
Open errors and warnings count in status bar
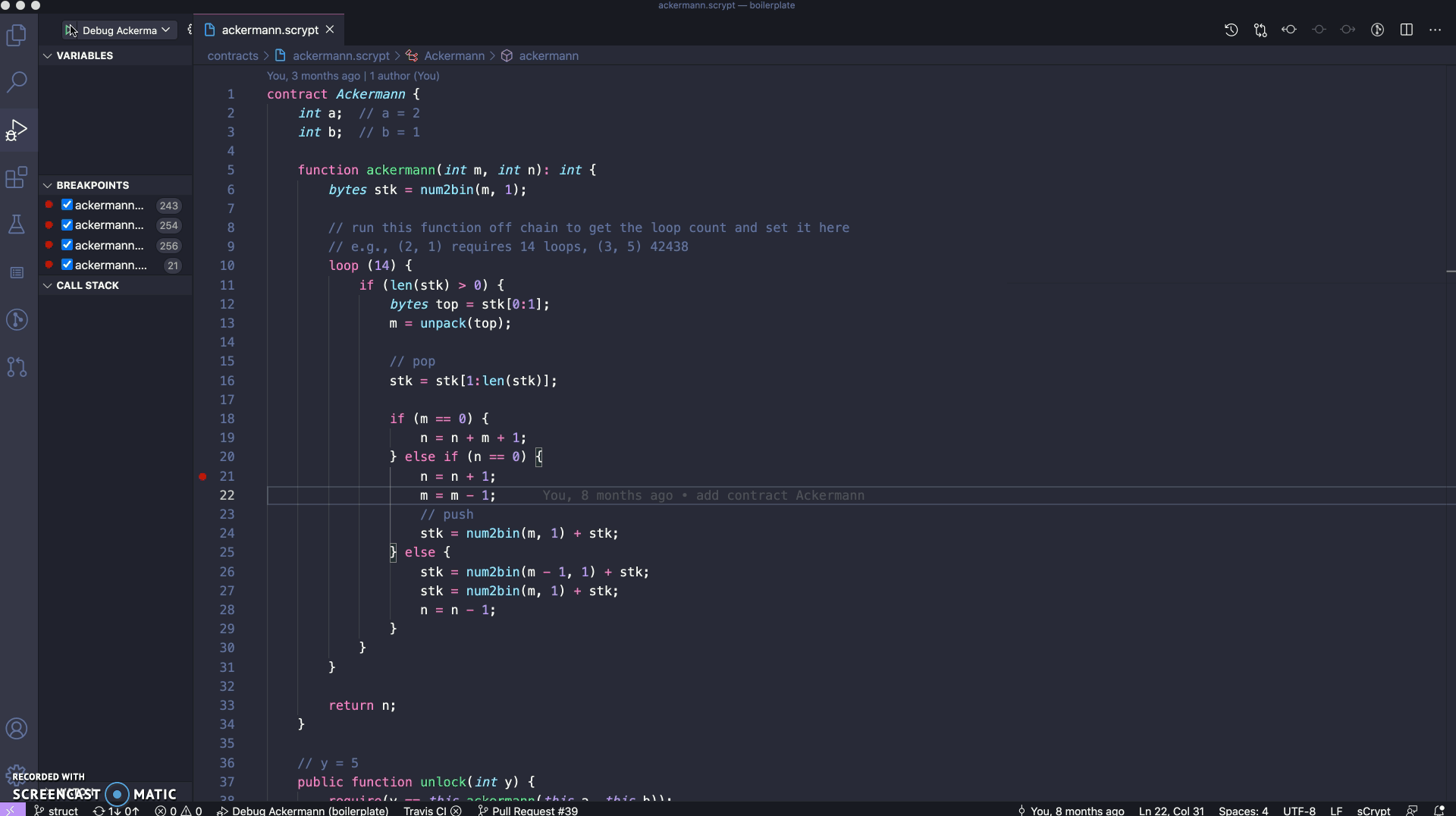pos(178,811)
